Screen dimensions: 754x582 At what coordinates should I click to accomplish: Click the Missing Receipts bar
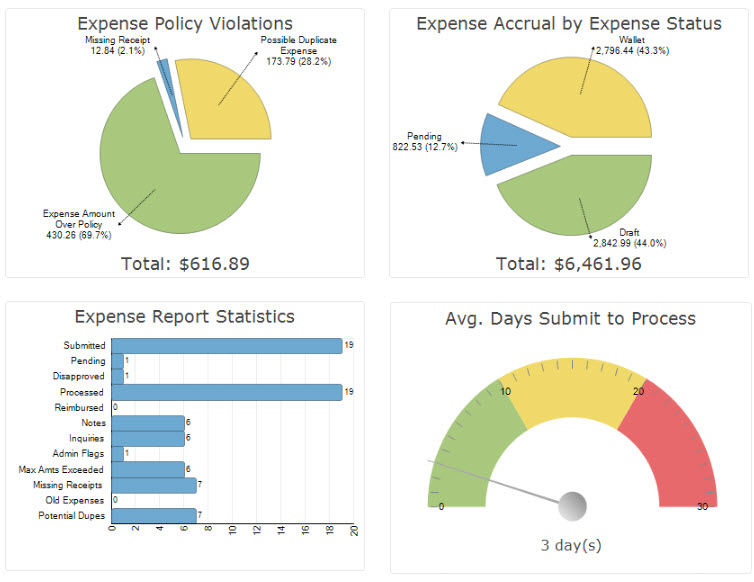click(x=154, y=485)
